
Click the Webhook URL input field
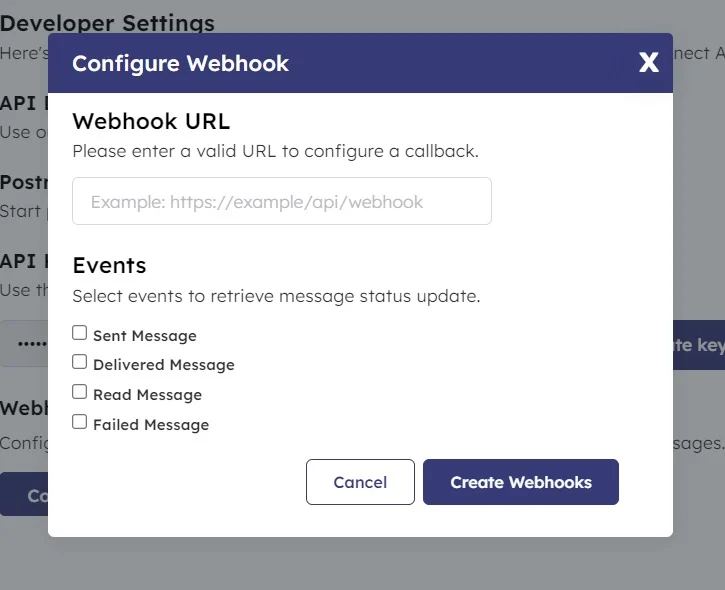(282, 201)
